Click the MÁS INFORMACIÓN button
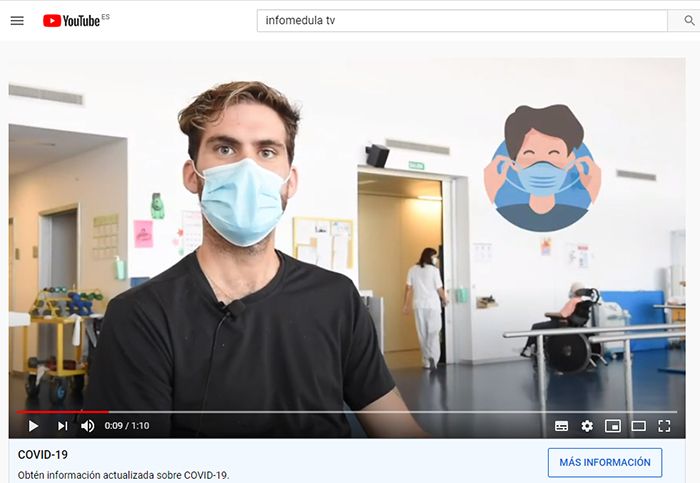Image resolution: width=700 pixels, height=483 pixels. tap(605, 462)
